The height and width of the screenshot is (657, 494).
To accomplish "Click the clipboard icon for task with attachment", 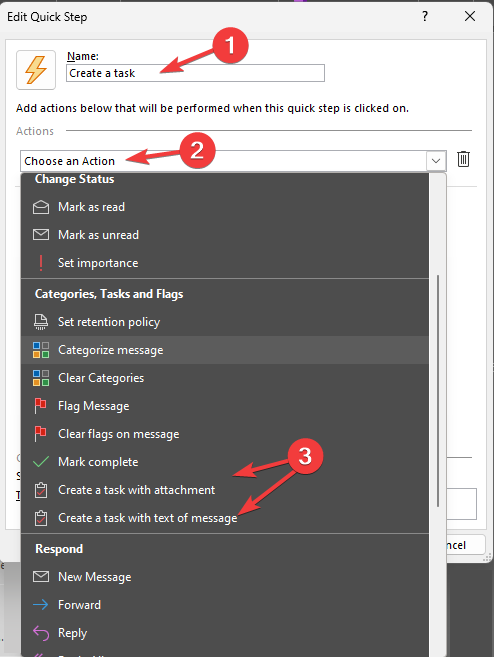I will 41,490.
